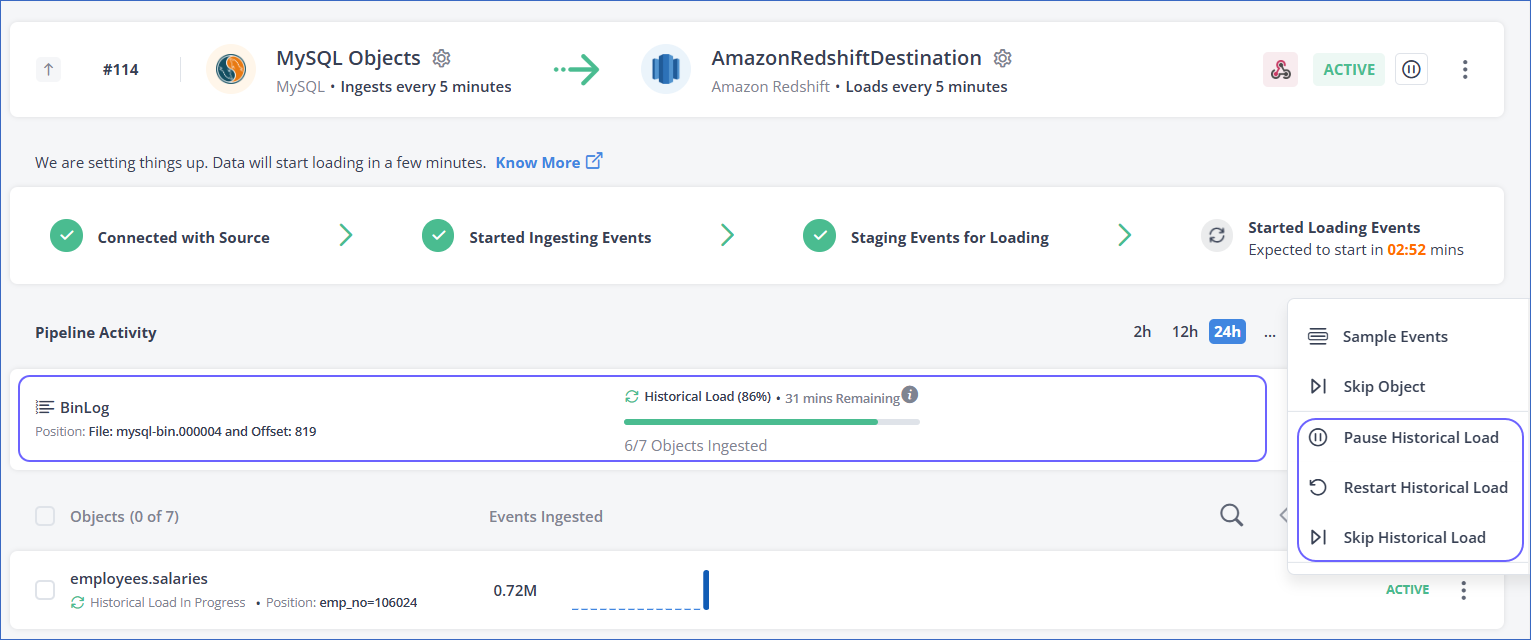
Task: Click the 0.72M events ingested value
Action: 515,590
